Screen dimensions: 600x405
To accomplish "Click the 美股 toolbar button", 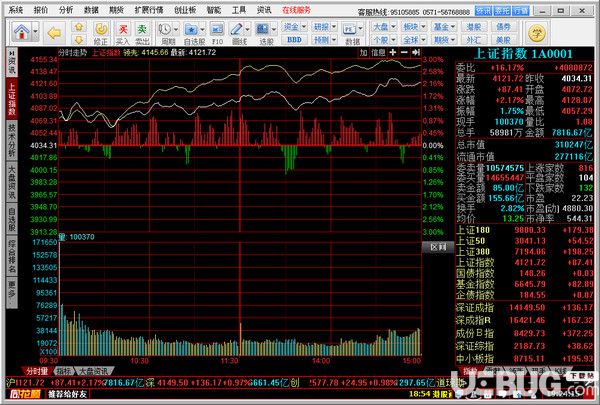I will pos(503,39).
